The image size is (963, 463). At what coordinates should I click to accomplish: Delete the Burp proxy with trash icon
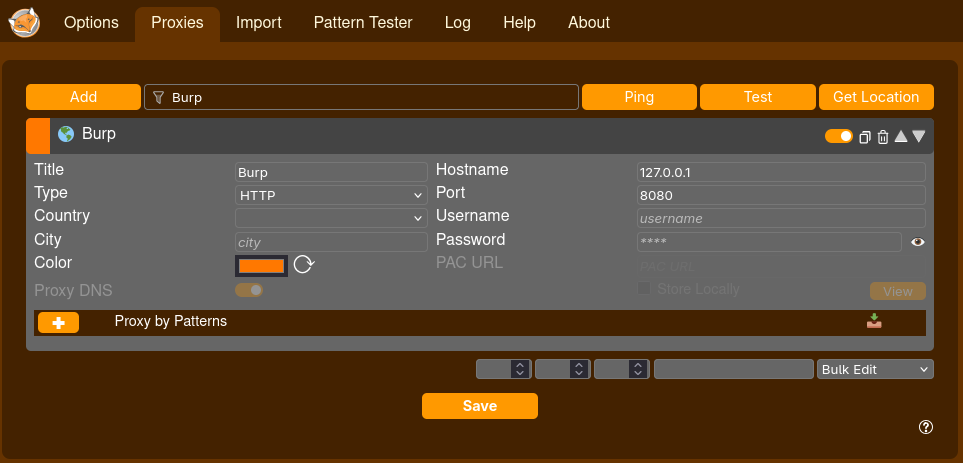coord(883,137)
